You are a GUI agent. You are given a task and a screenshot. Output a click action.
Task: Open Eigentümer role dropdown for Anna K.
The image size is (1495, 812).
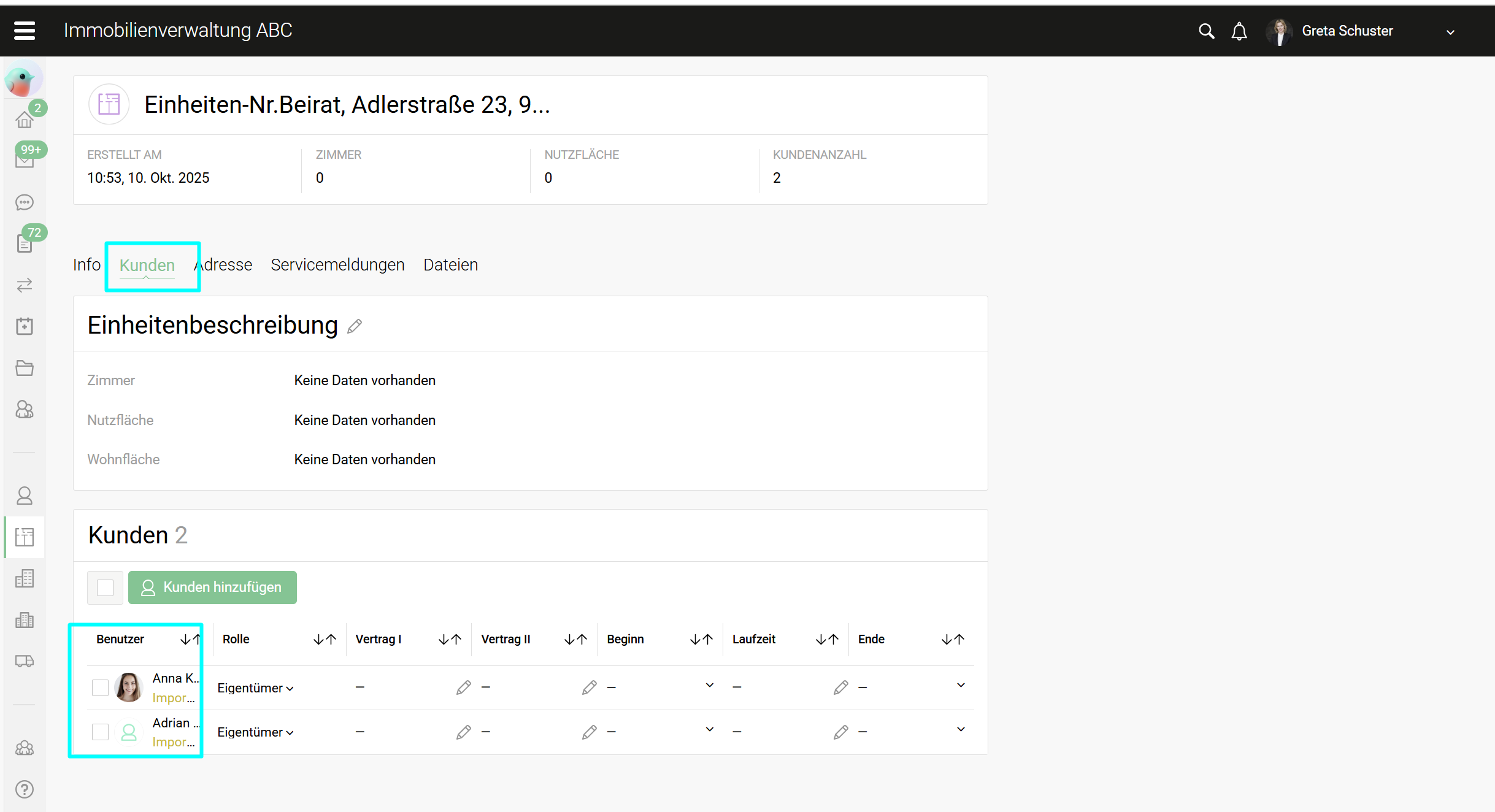[256, 688]
